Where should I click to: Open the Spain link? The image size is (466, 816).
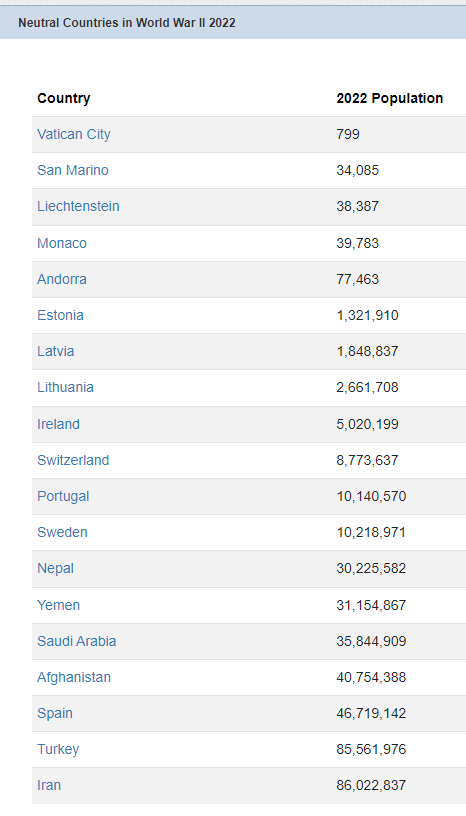pos(55,713)
